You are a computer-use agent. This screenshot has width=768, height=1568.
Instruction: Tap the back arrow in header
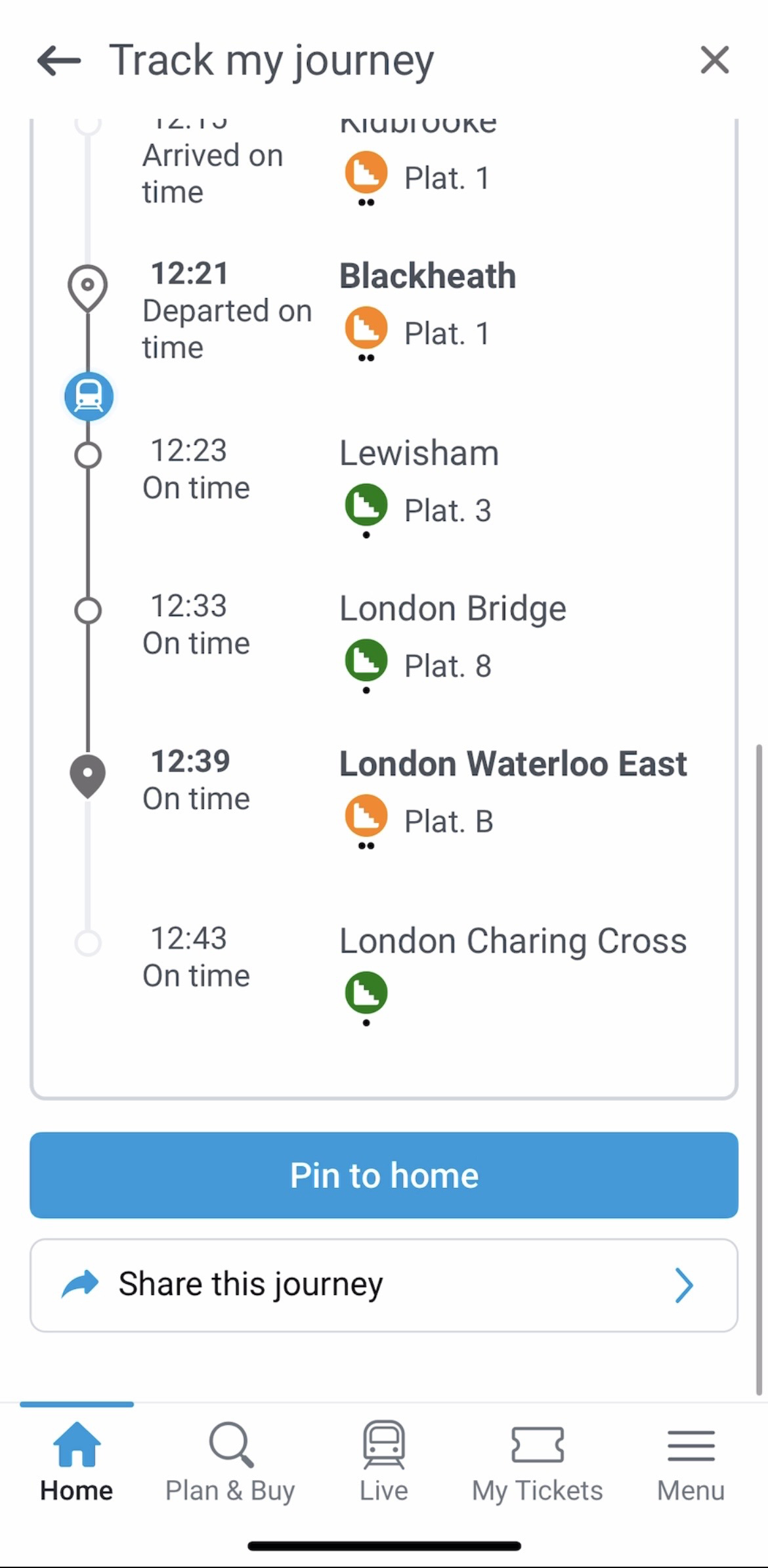point(59,61)
